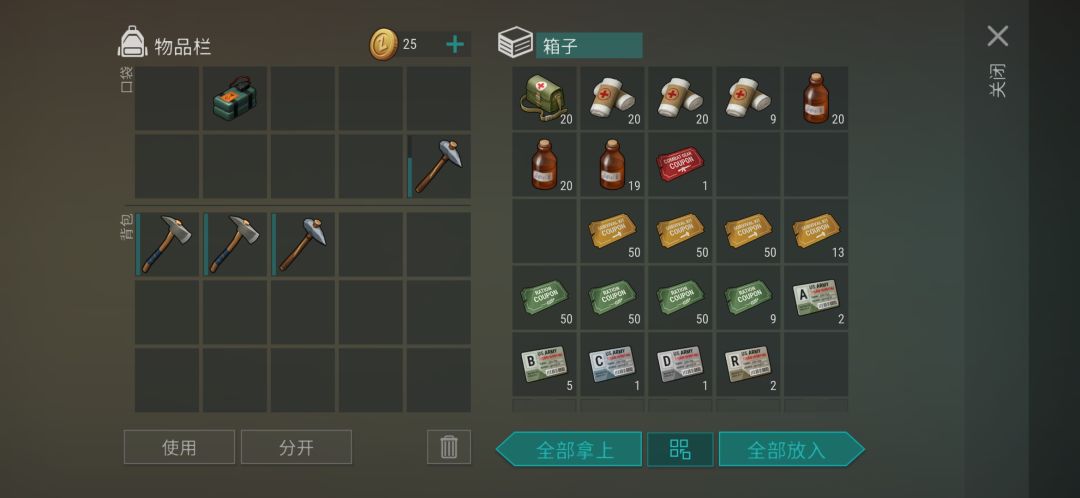The image size is (1080, 498).
Task: Close the inventory with the X button
Action: click(x=997, y=36)
